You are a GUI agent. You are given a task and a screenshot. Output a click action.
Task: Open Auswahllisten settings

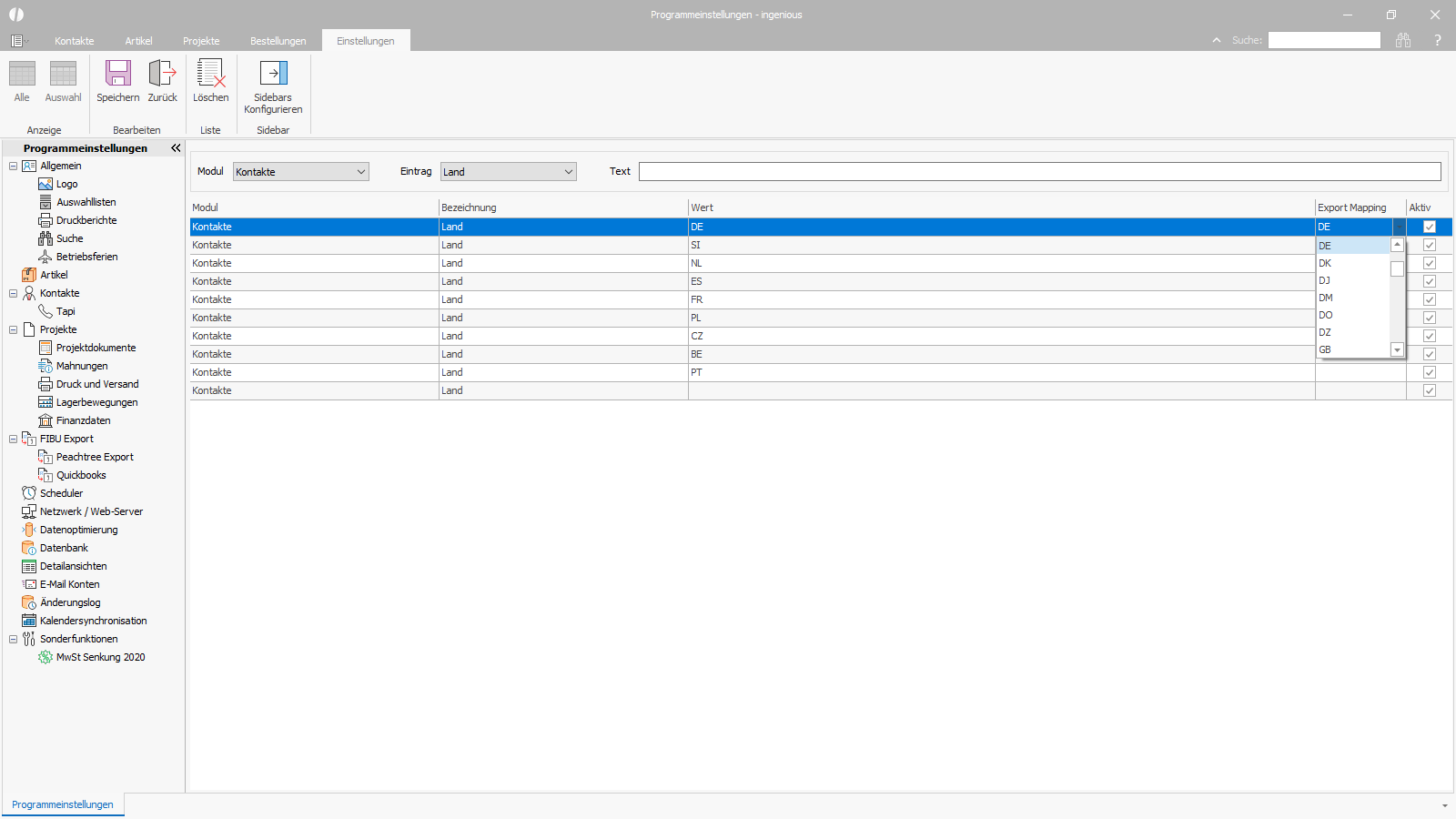coord(86,202)
